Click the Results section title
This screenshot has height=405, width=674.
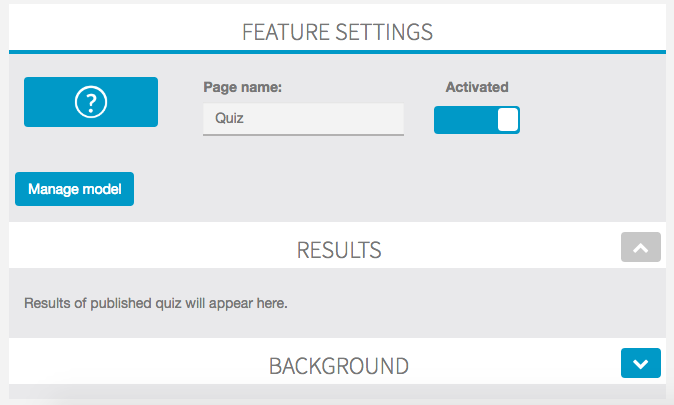pyautogui.click(x=338, y=248)
